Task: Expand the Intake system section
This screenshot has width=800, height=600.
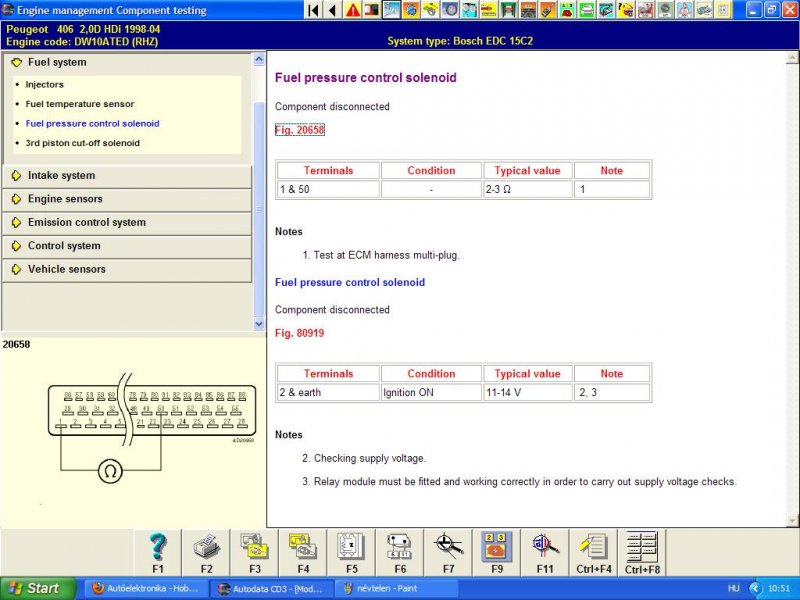Action: coord(128,176)
